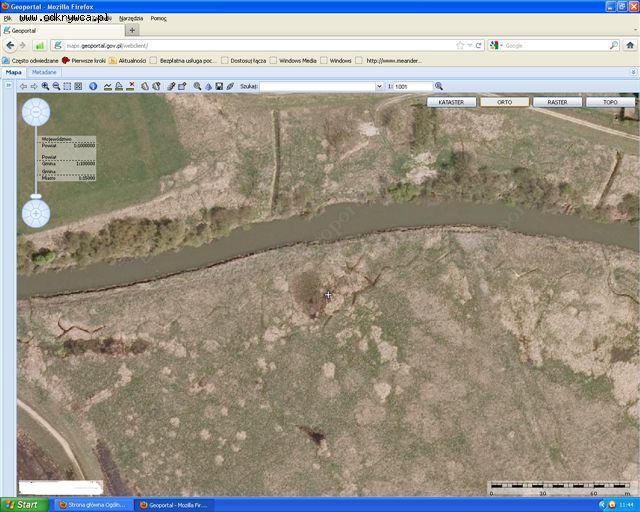Click the previous map view arrow
Viewport: 640px width, 512px height.
pyautogui.click(x=23, y=86)
